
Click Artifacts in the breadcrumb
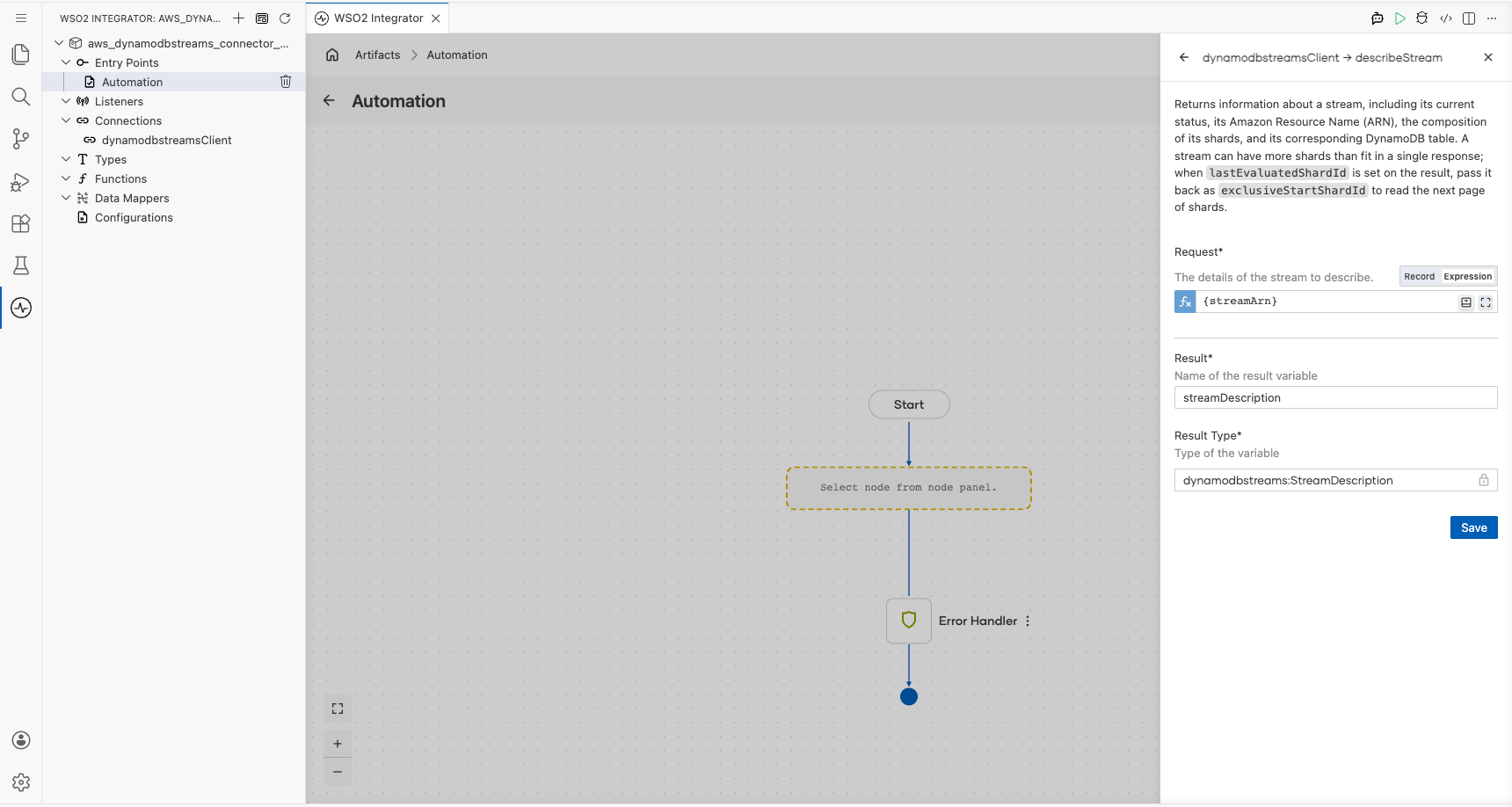click(x=377, y=55)
